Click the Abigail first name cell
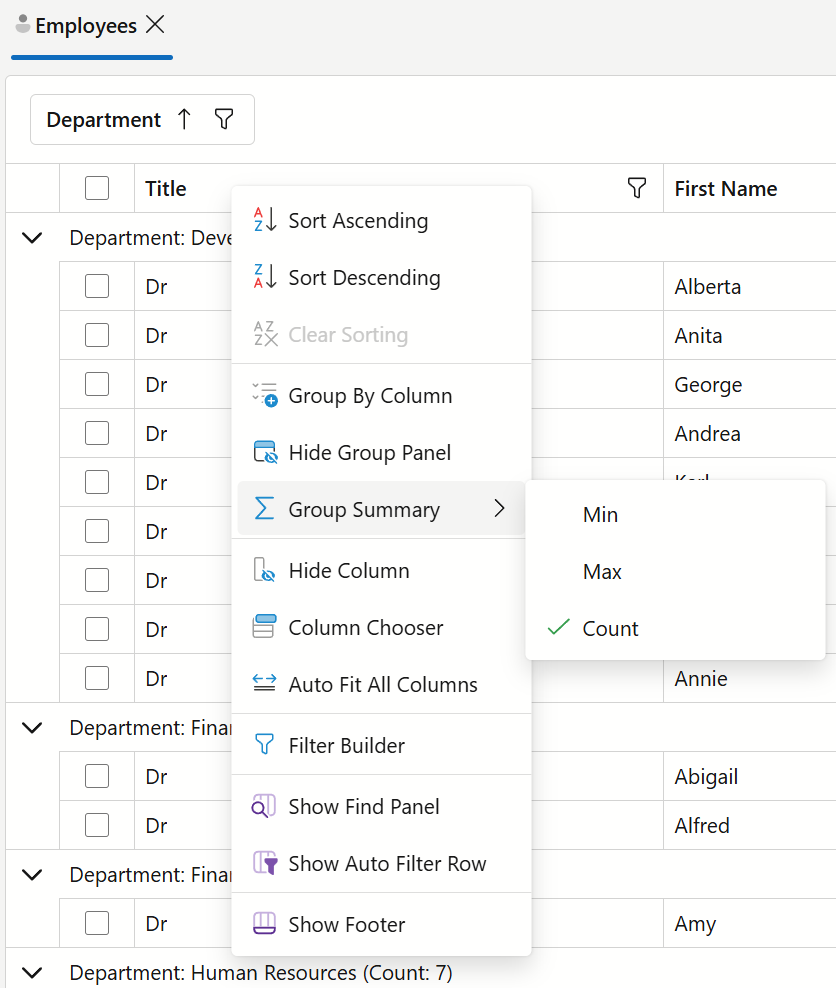This screenshot has width=836, height=988. pos(750,776)
